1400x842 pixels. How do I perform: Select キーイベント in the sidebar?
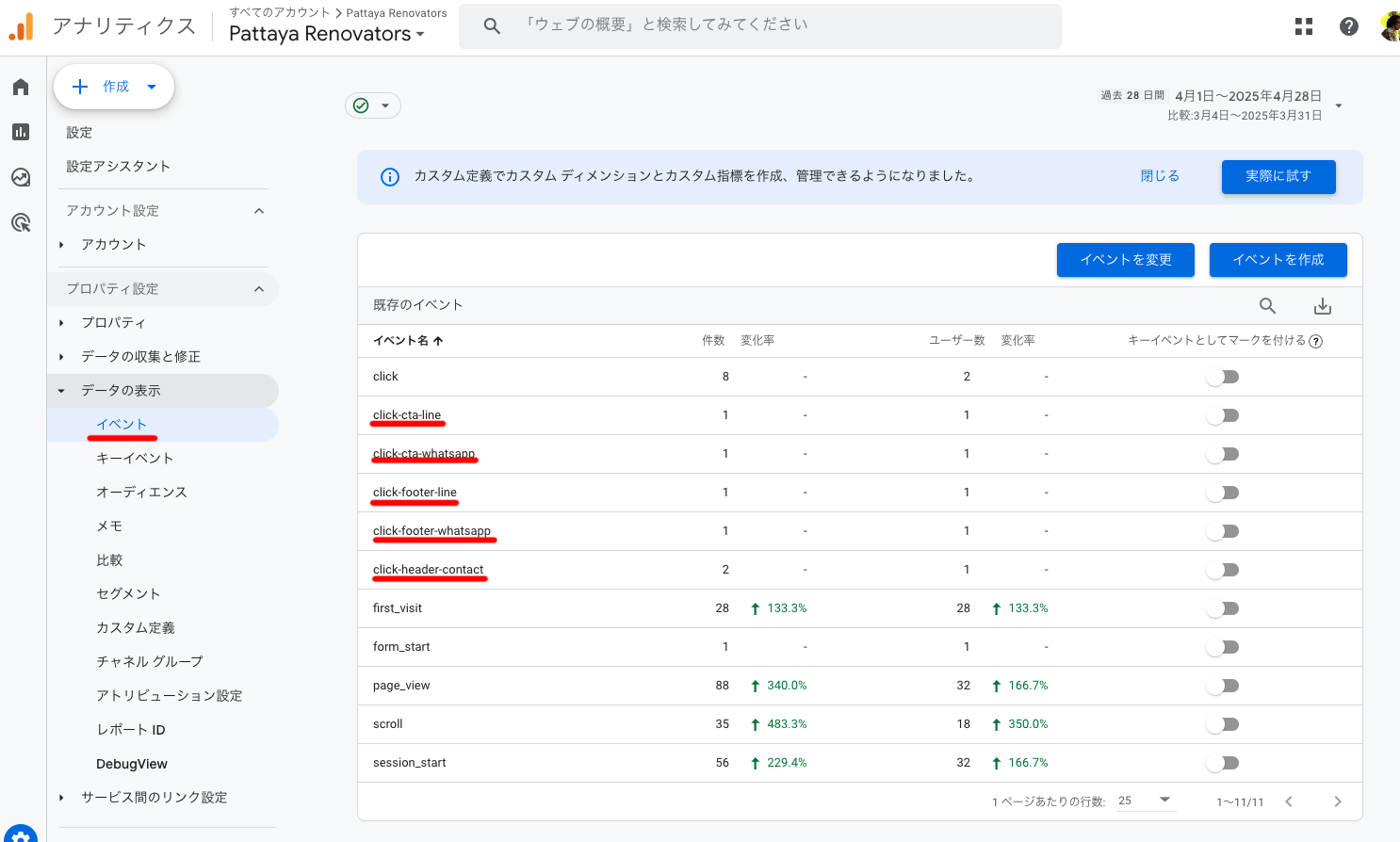[135, 459]
